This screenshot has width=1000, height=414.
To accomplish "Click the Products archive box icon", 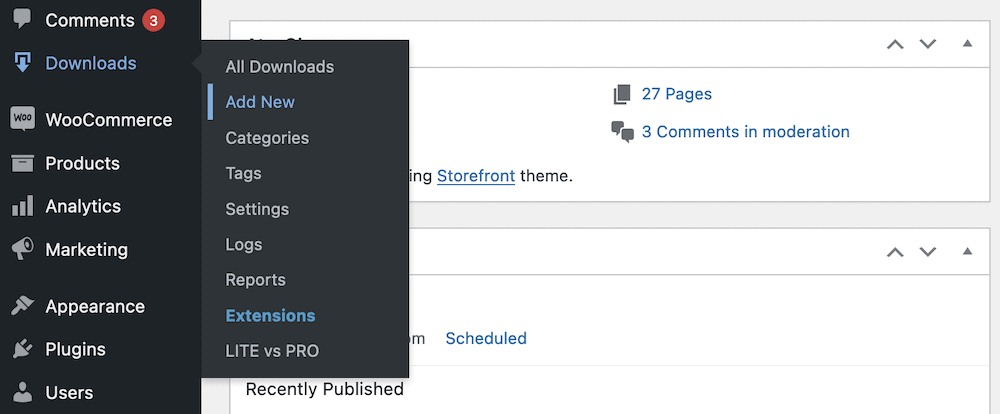I will (x=22, y=163).
